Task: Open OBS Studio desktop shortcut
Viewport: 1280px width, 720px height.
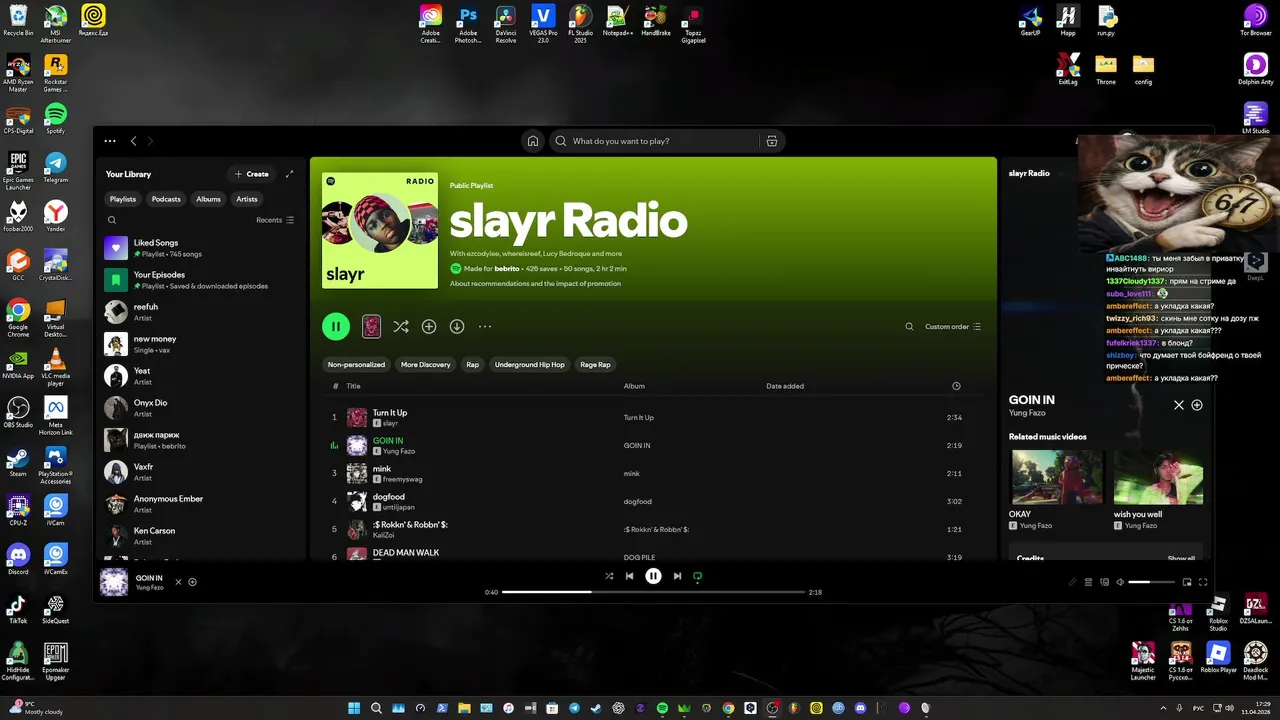Action: [x=18, y=413]
